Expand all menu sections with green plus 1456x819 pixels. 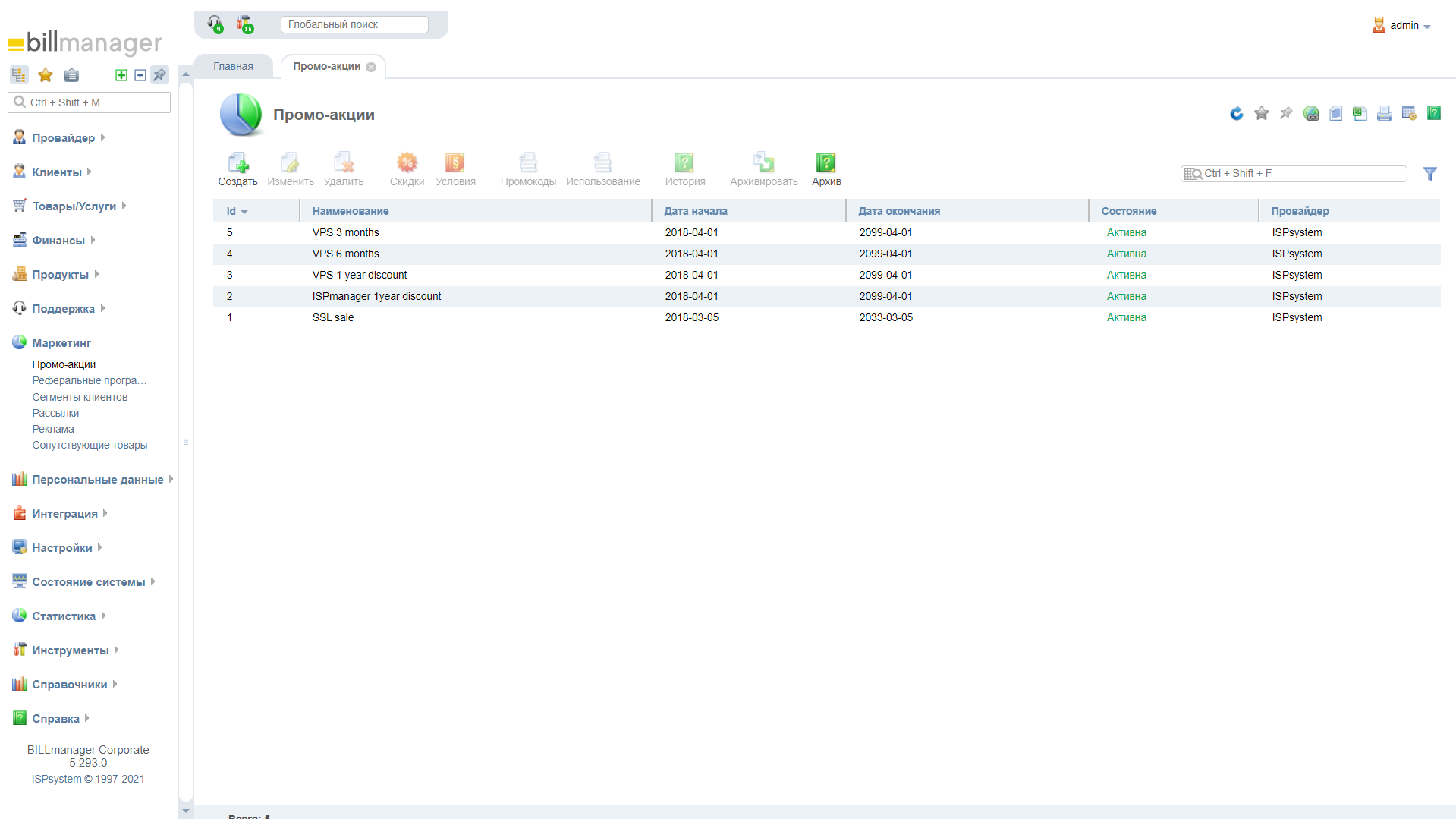(x=121, y=75)
